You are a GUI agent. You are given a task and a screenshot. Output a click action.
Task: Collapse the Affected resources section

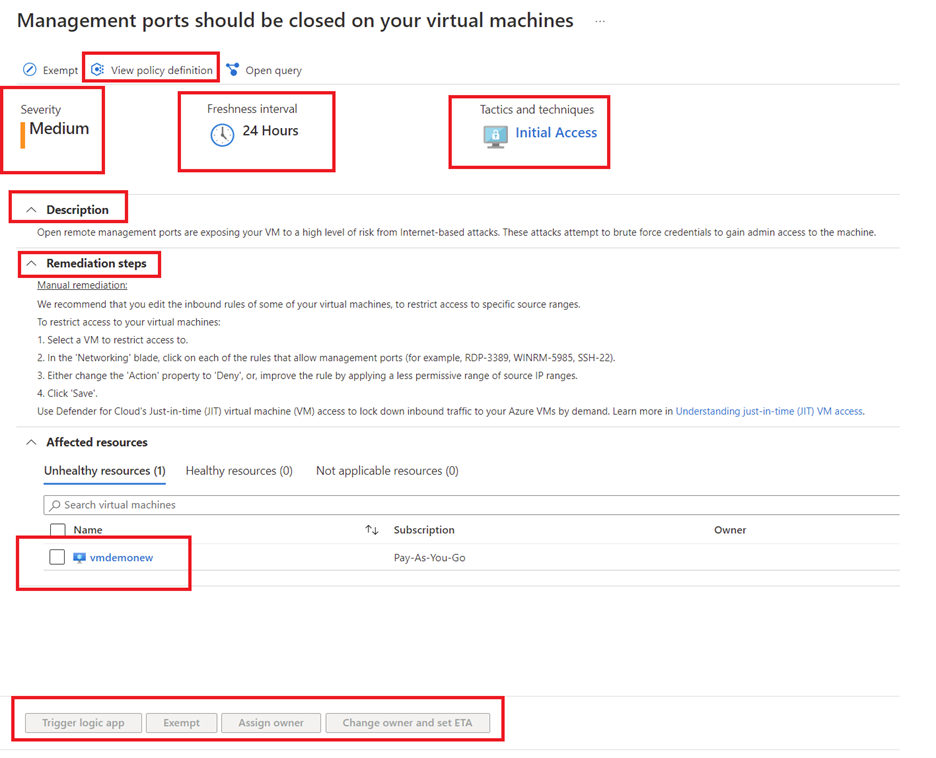31,442
